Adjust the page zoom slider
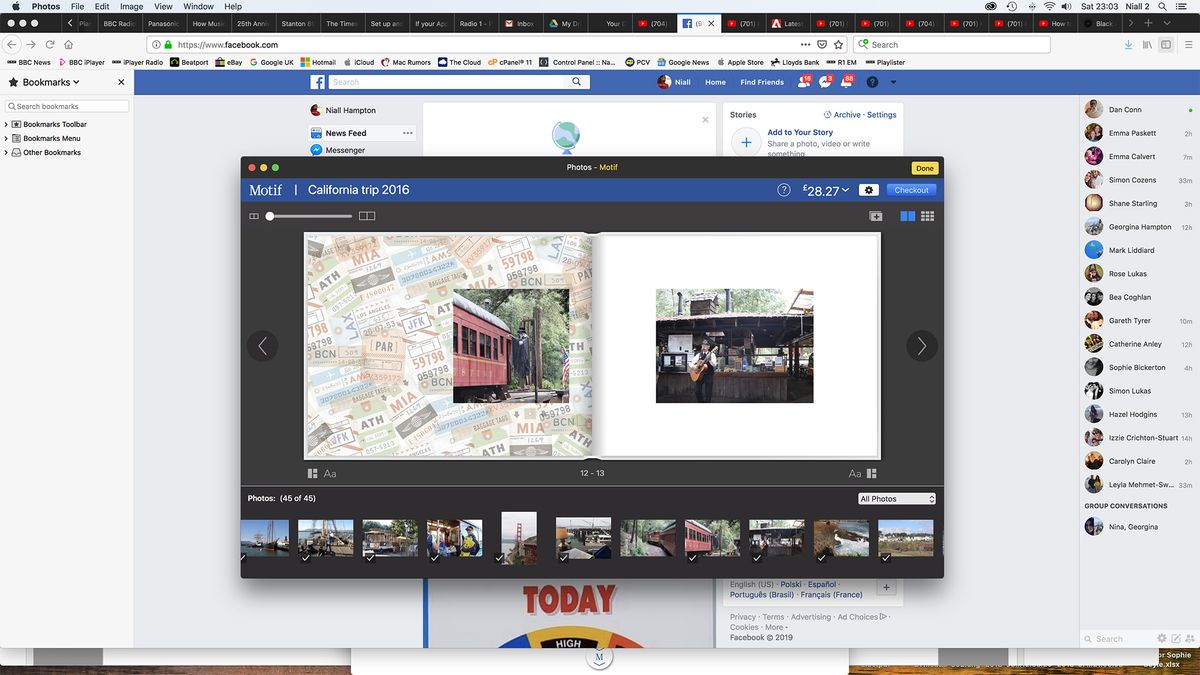The height and width of the screenshot is (675, 1200). pos(269,215)
